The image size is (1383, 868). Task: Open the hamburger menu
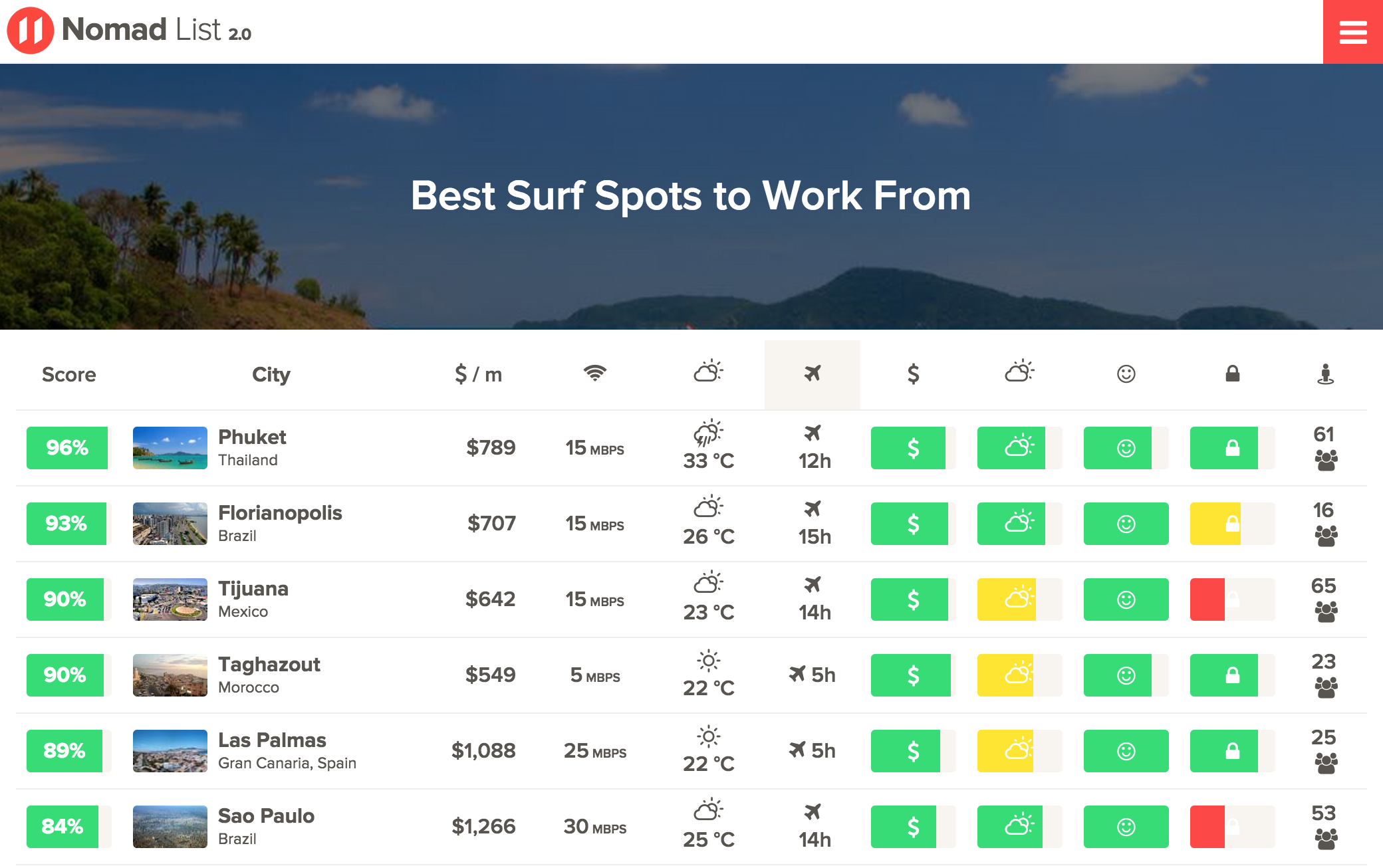pyautogui.click(x=1352, y=32)
